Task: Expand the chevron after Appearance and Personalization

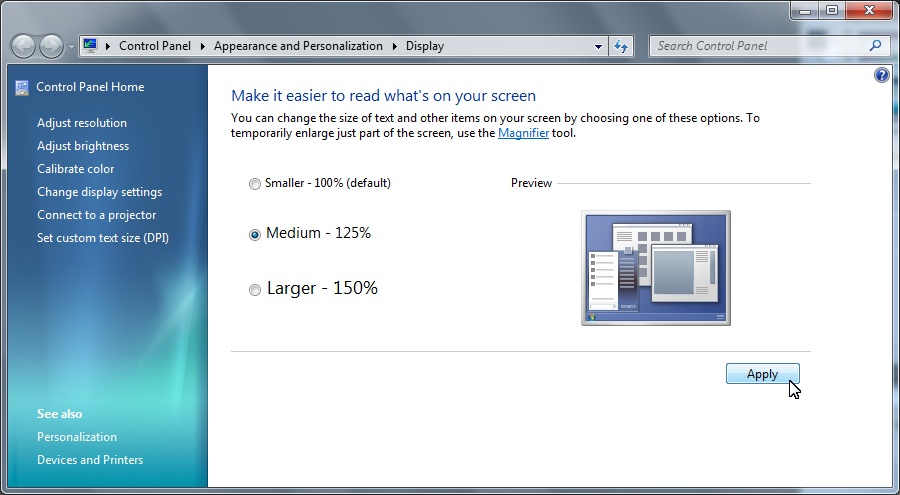Action: [395, 47]
